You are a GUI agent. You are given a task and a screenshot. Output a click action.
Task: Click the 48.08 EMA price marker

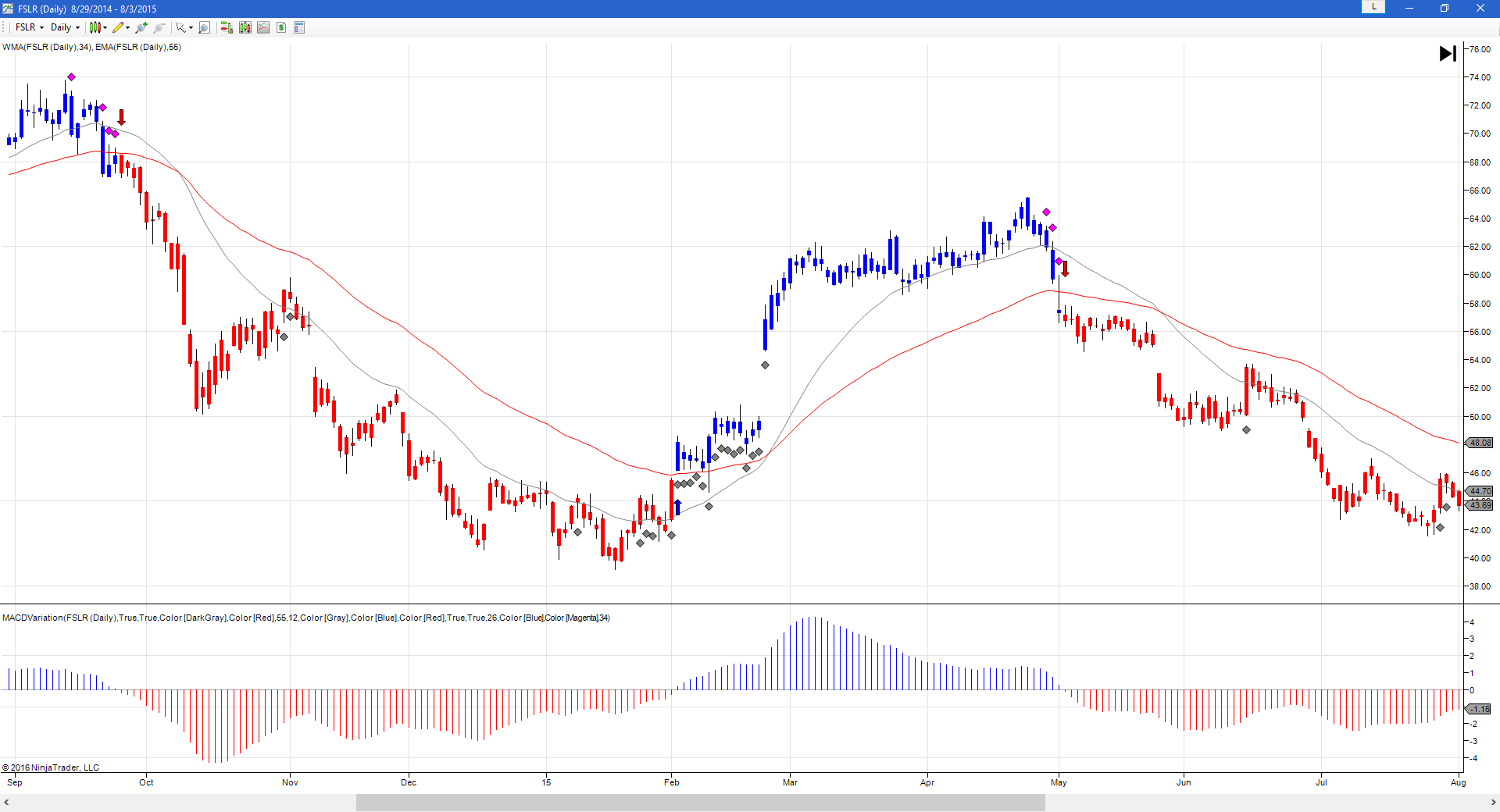click(x=1480, y=443)
